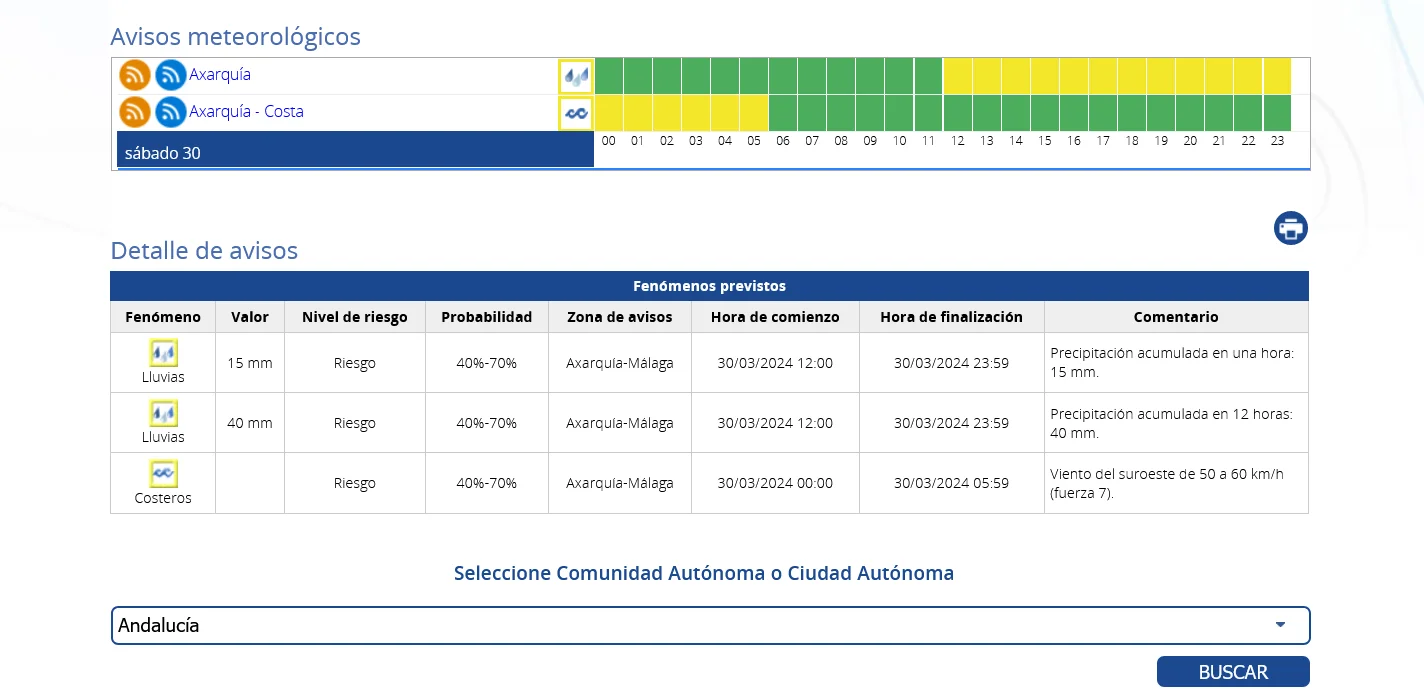Open the Axarquía - Costa zone link

tap(246, 112)
